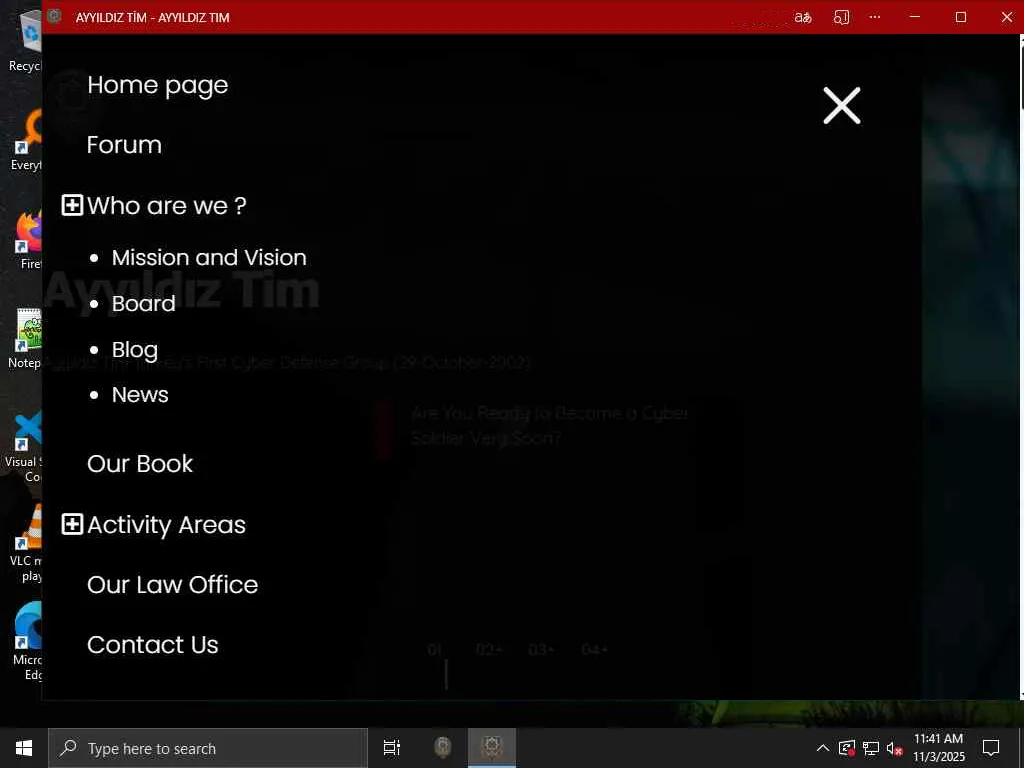Open the Our Book menu item
This screenshot has width=1024, height=768.
tap(140, 464)
